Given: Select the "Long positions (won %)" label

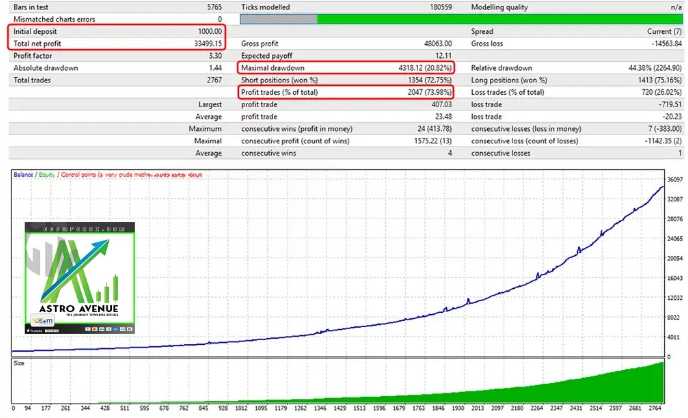Looking at the screenshot, I should click(x=509, y=80).
